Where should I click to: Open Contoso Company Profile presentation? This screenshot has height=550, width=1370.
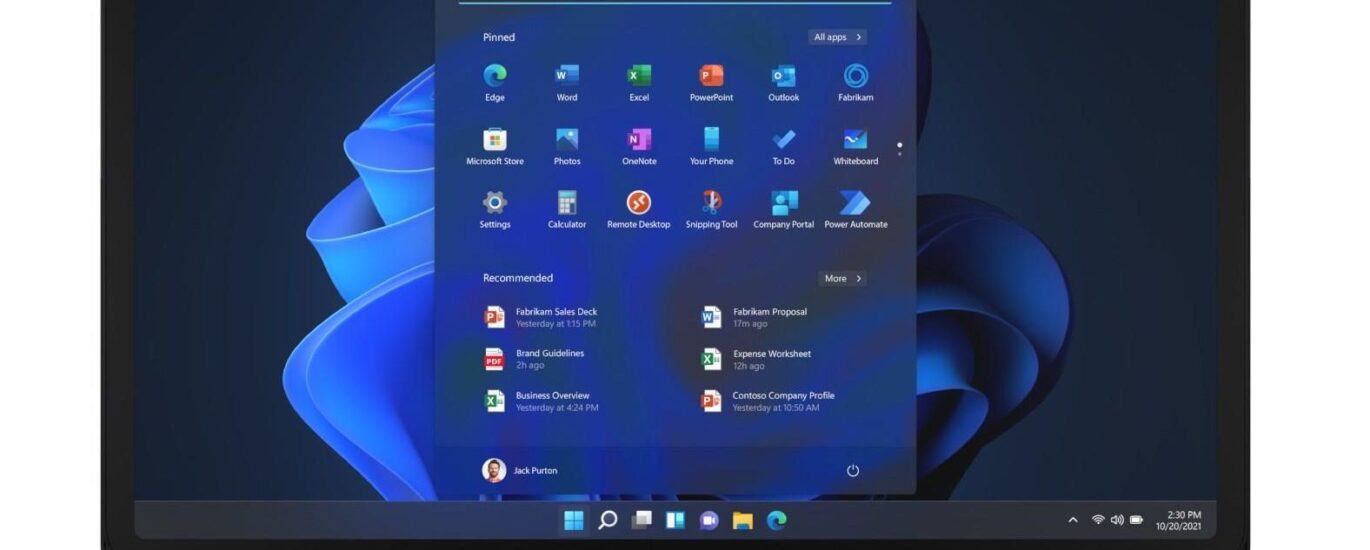768,401
